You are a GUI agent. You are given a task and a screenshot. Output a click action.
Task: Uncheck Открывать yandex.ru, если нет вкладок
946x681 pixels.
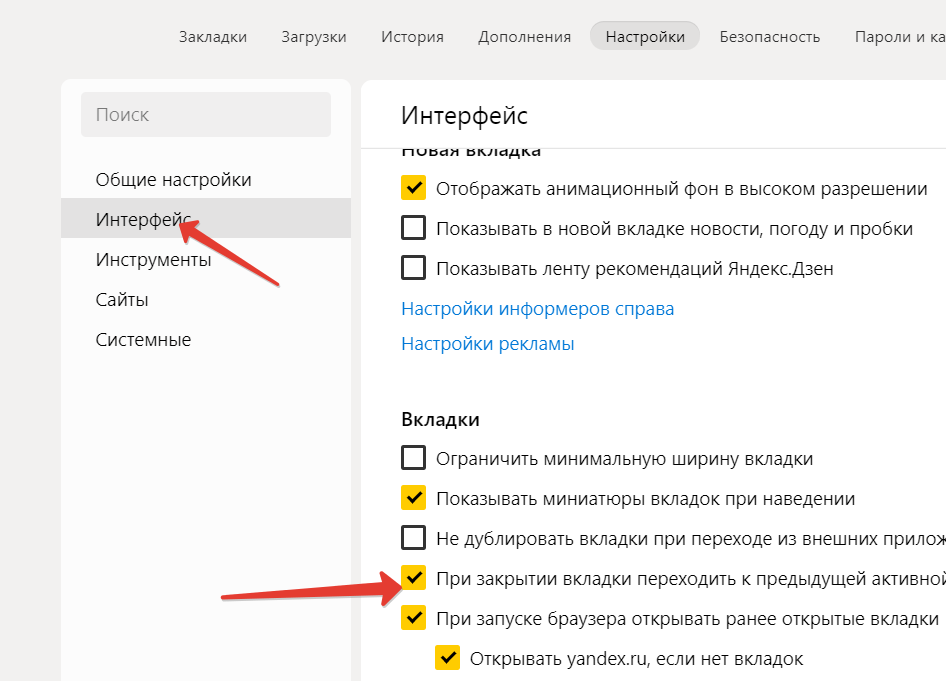click(x=447, y=658)
